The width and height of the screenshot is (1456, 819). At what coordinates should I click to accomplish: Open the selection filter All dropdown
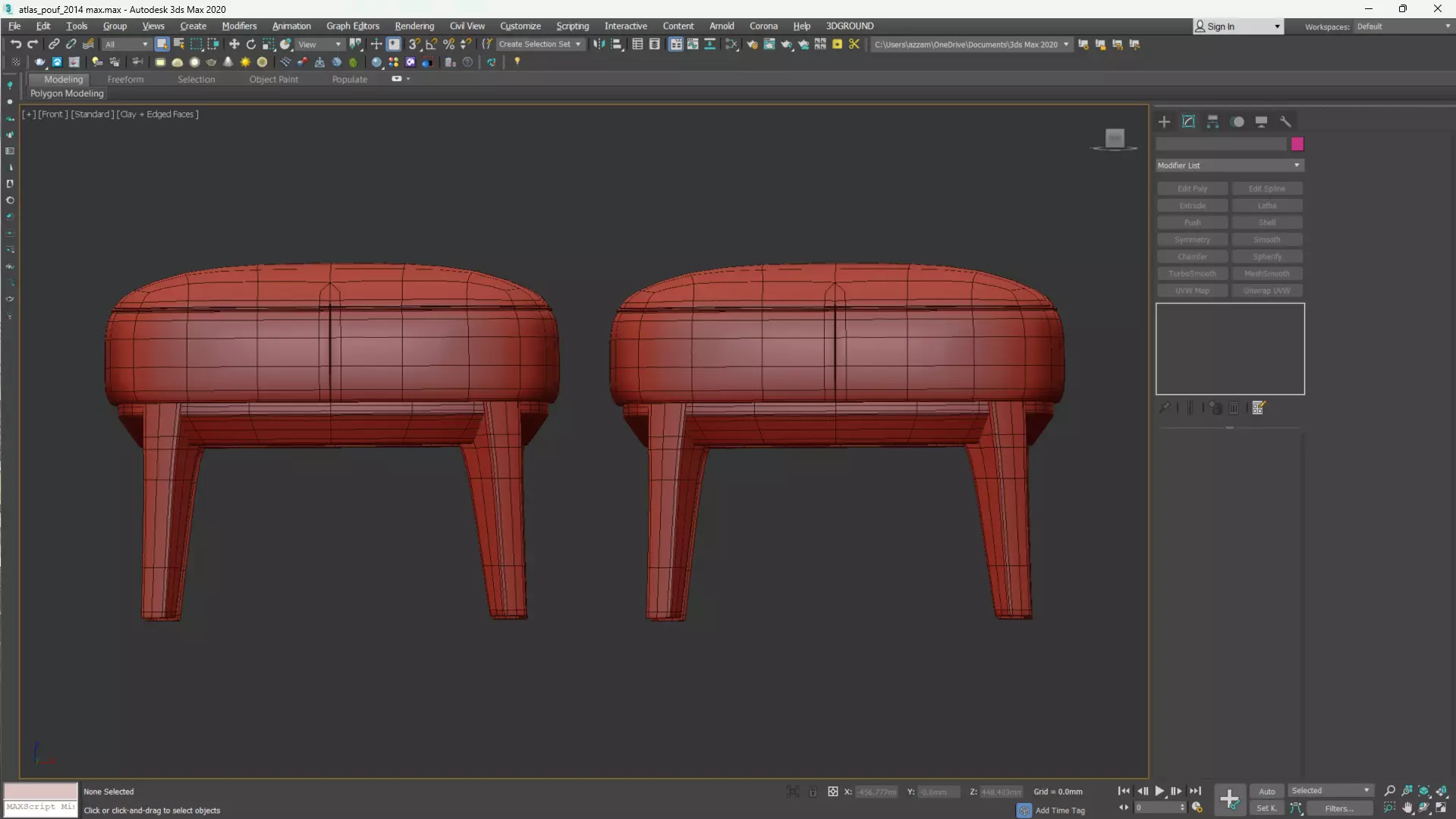(126, 44)
